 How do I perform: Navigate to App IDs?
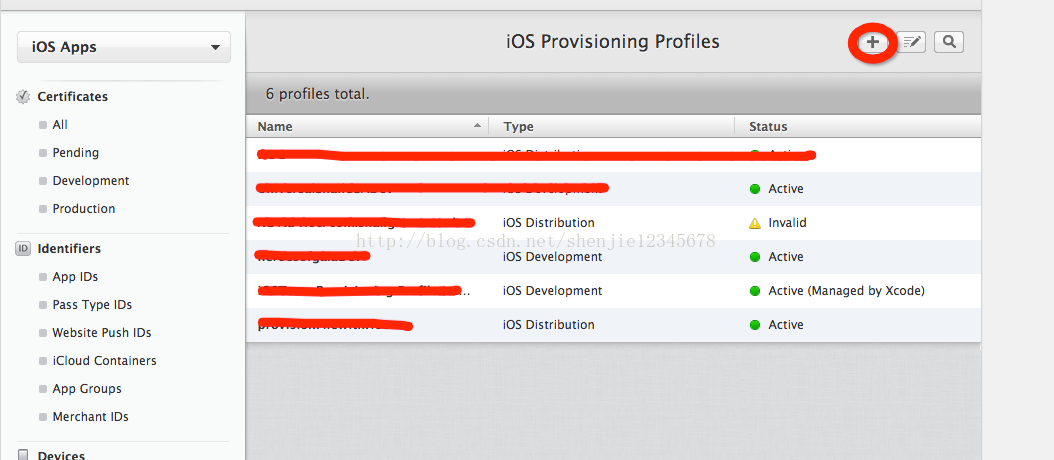(75, 277)
